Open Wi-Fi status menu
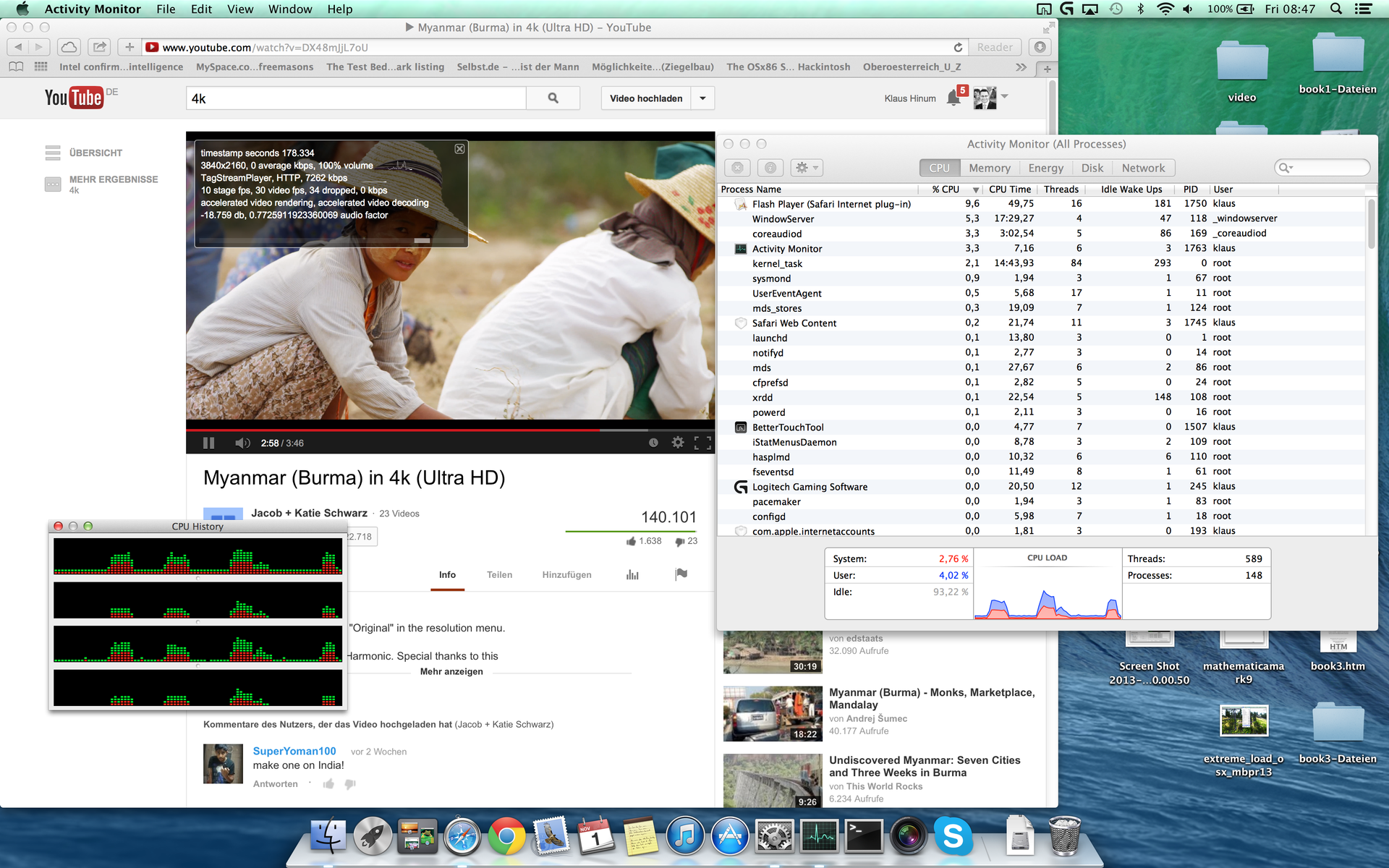The image size is (1389, 868). 1165,9
